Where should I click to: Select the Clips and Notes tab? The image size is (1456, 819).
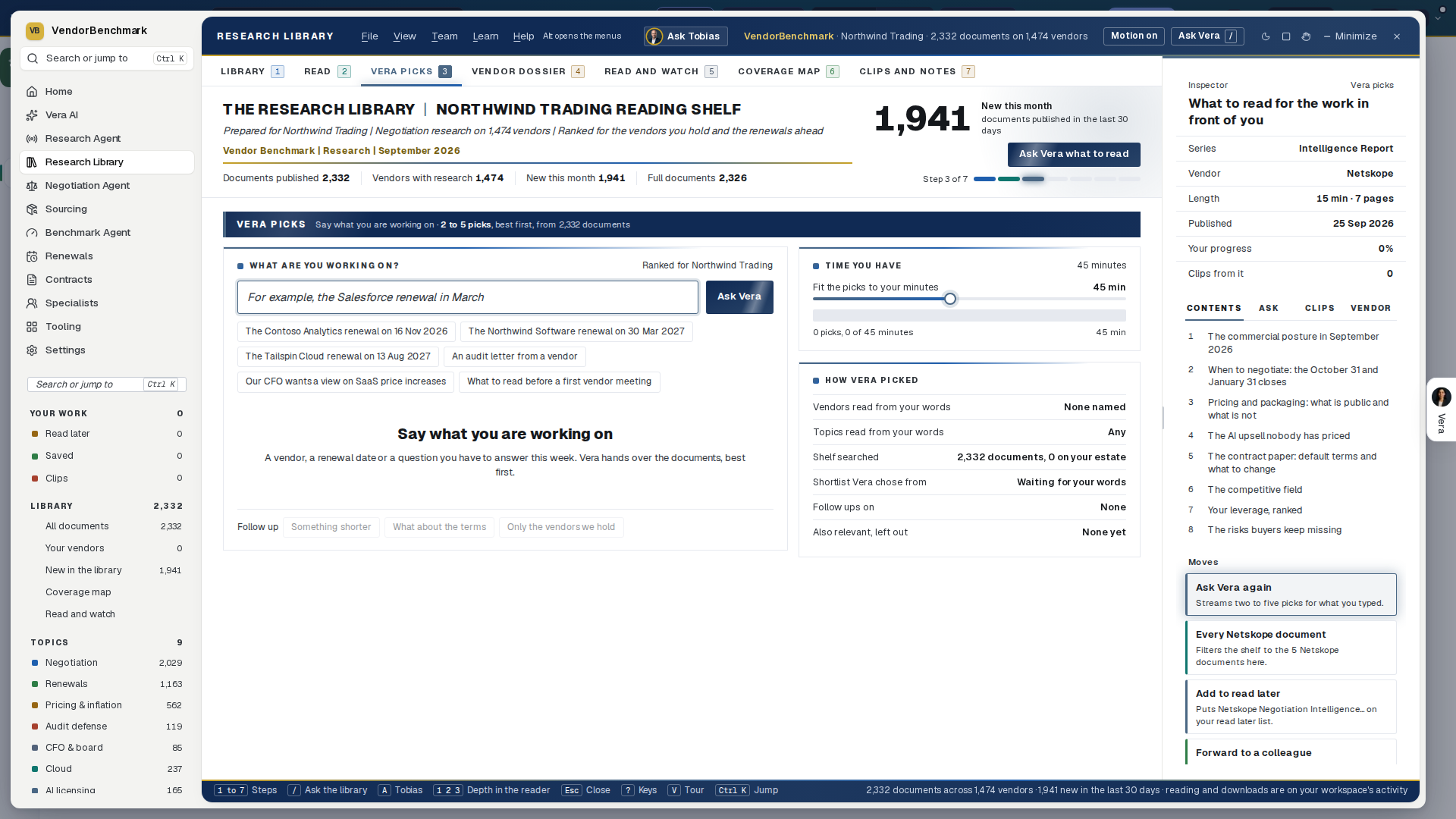pos(917,71)
